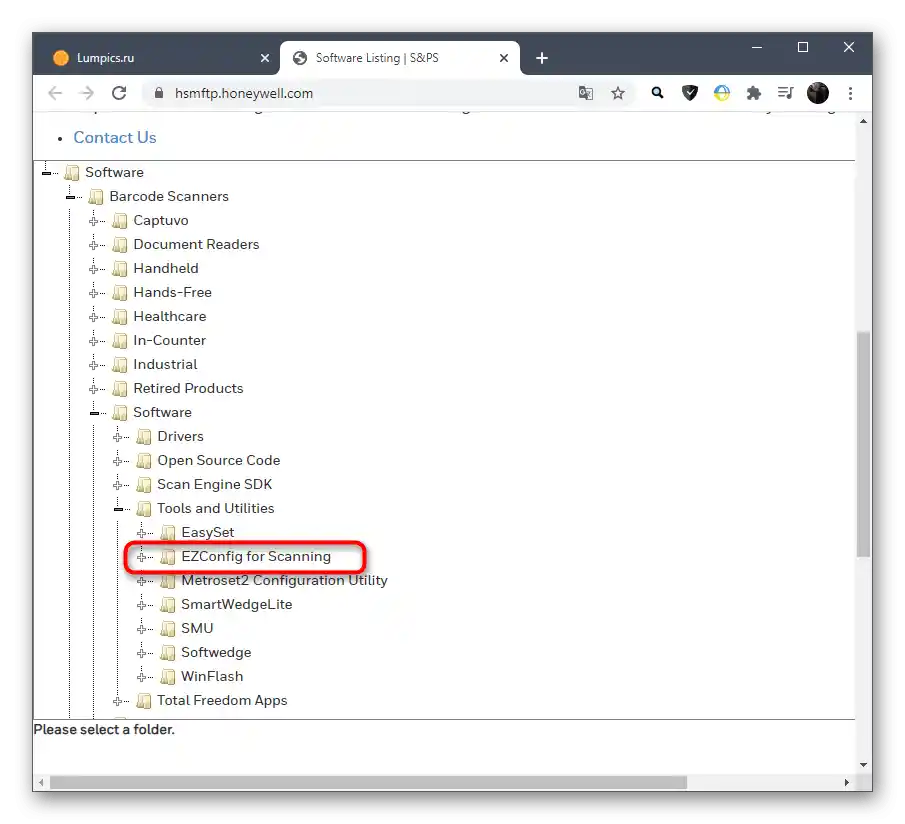Expand the Drivers folder

(118, 437)
